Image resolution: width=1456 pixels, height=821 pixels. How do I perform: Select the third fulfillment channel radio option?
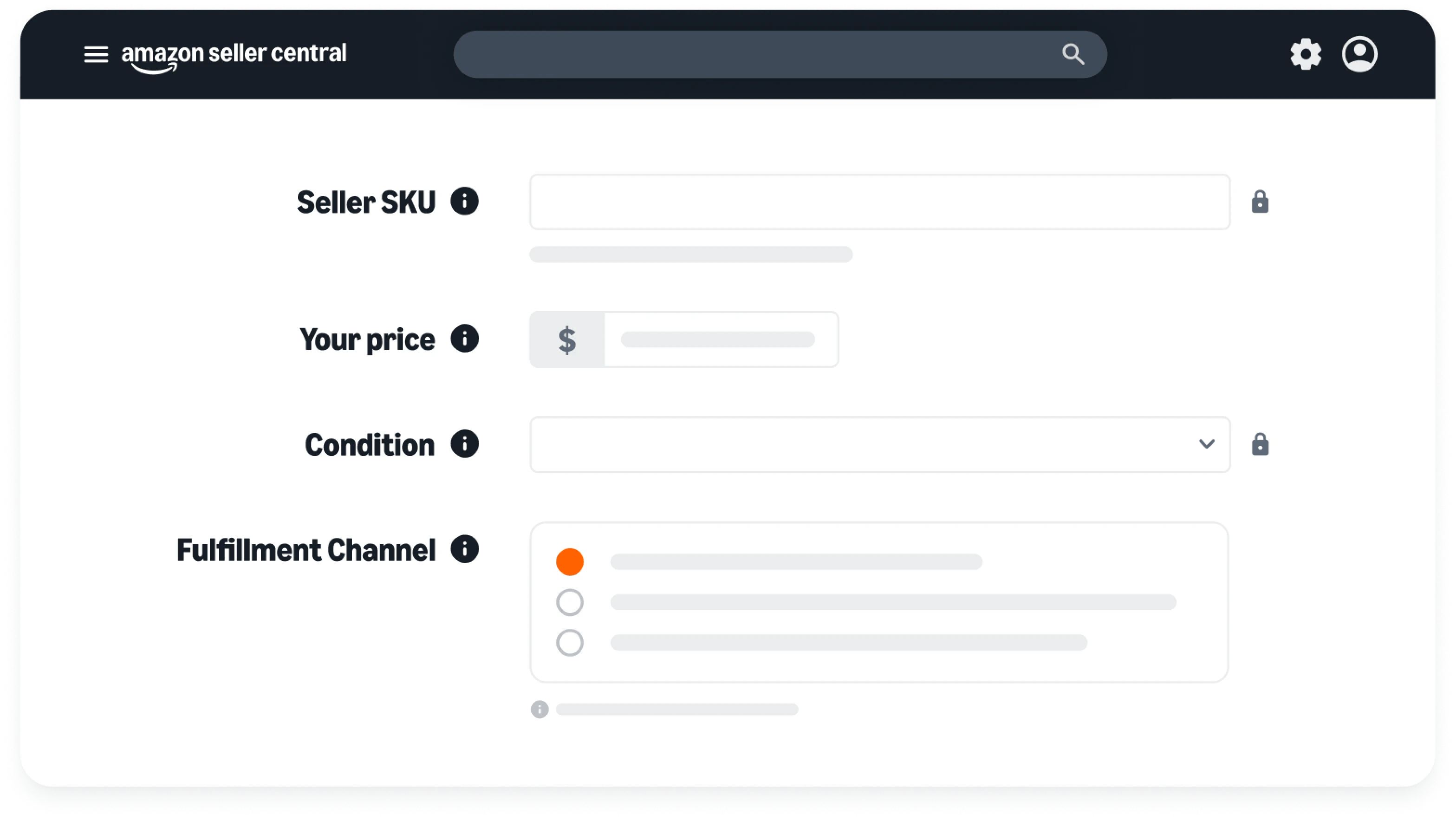(570, 643)
